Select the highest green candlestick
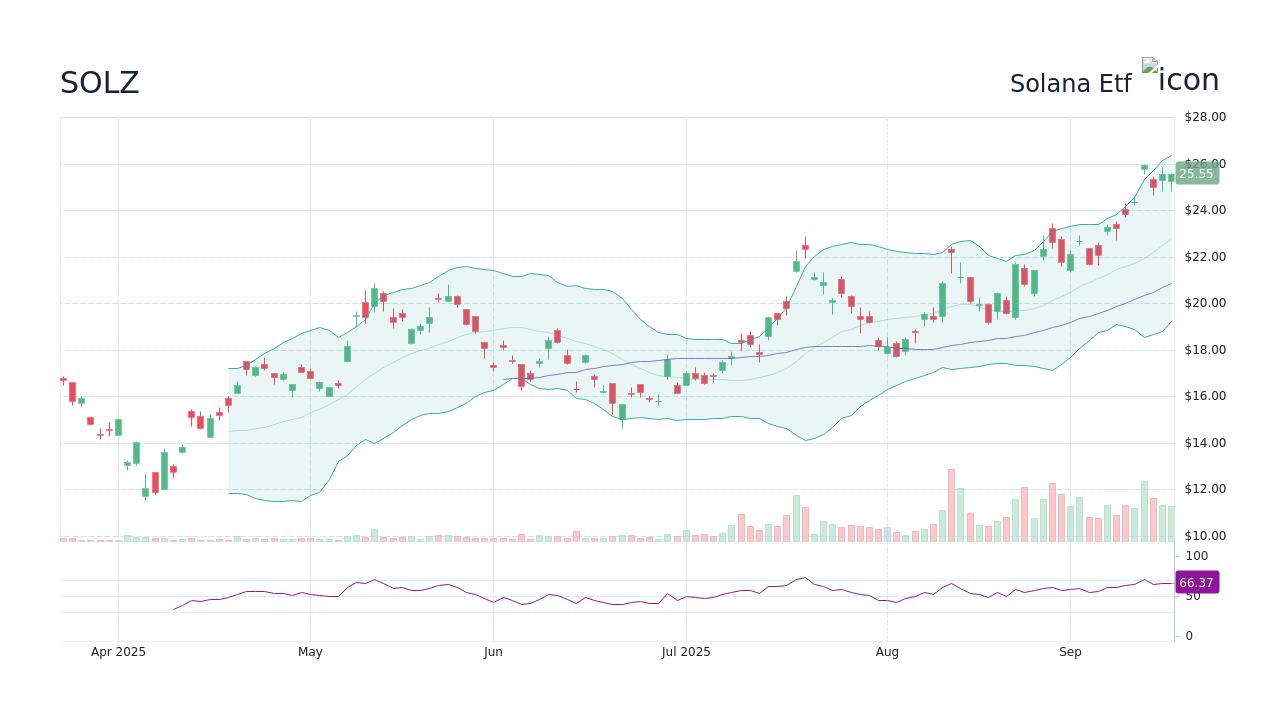The image size is (1280, 720). coord(1145,168)
